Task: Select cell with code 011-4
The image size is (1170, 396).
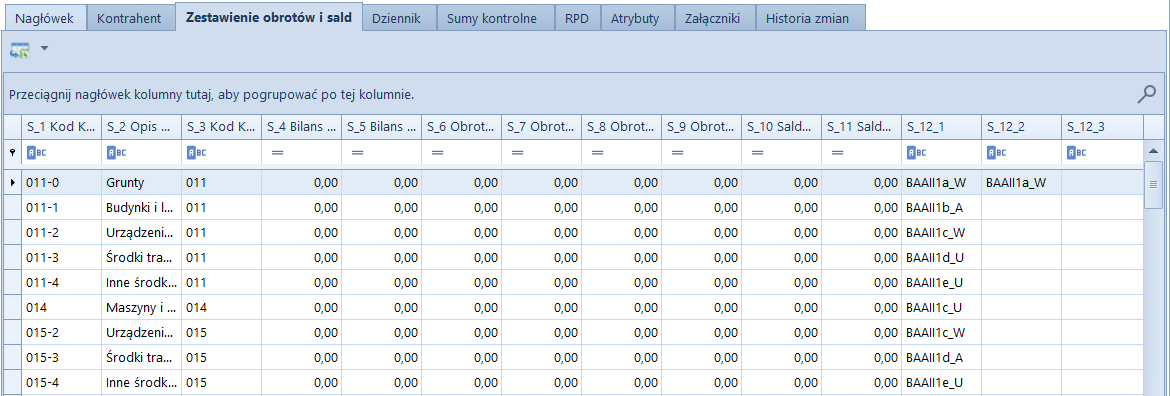Action: point(61,282)
